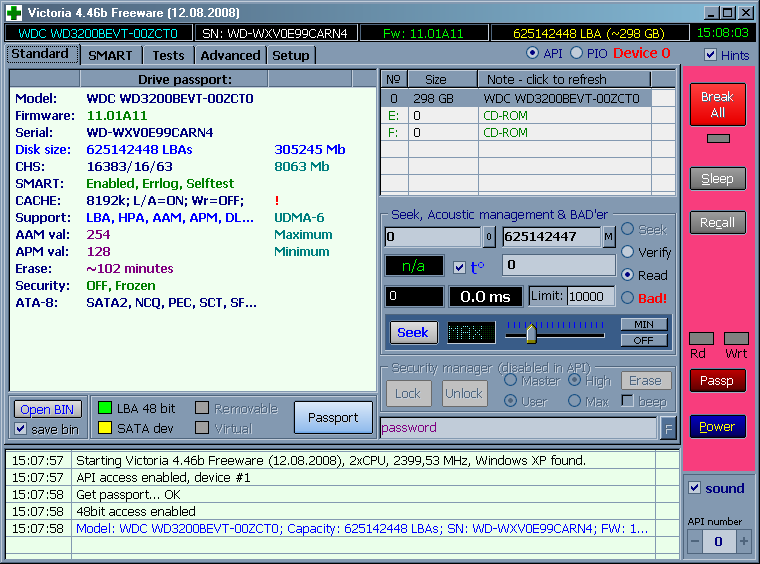This screenshot has width=760, height=564.
Task: Click the acoustic management slider thumb
Action: click(531, 333)
